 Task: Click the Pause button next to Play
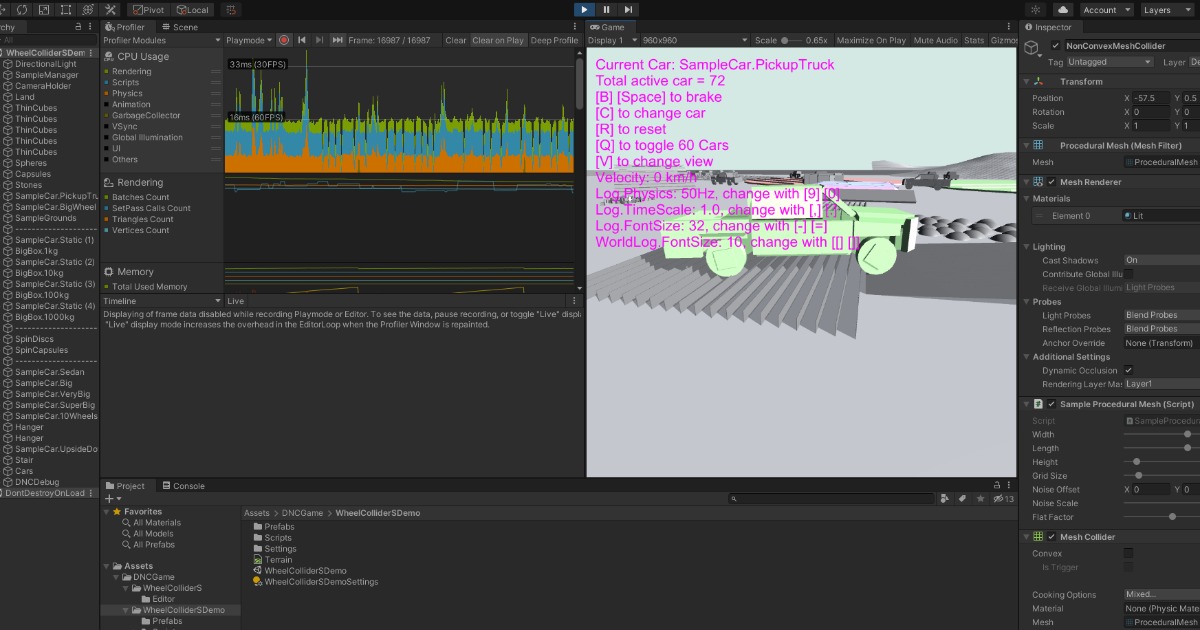[x=608, y=9]
